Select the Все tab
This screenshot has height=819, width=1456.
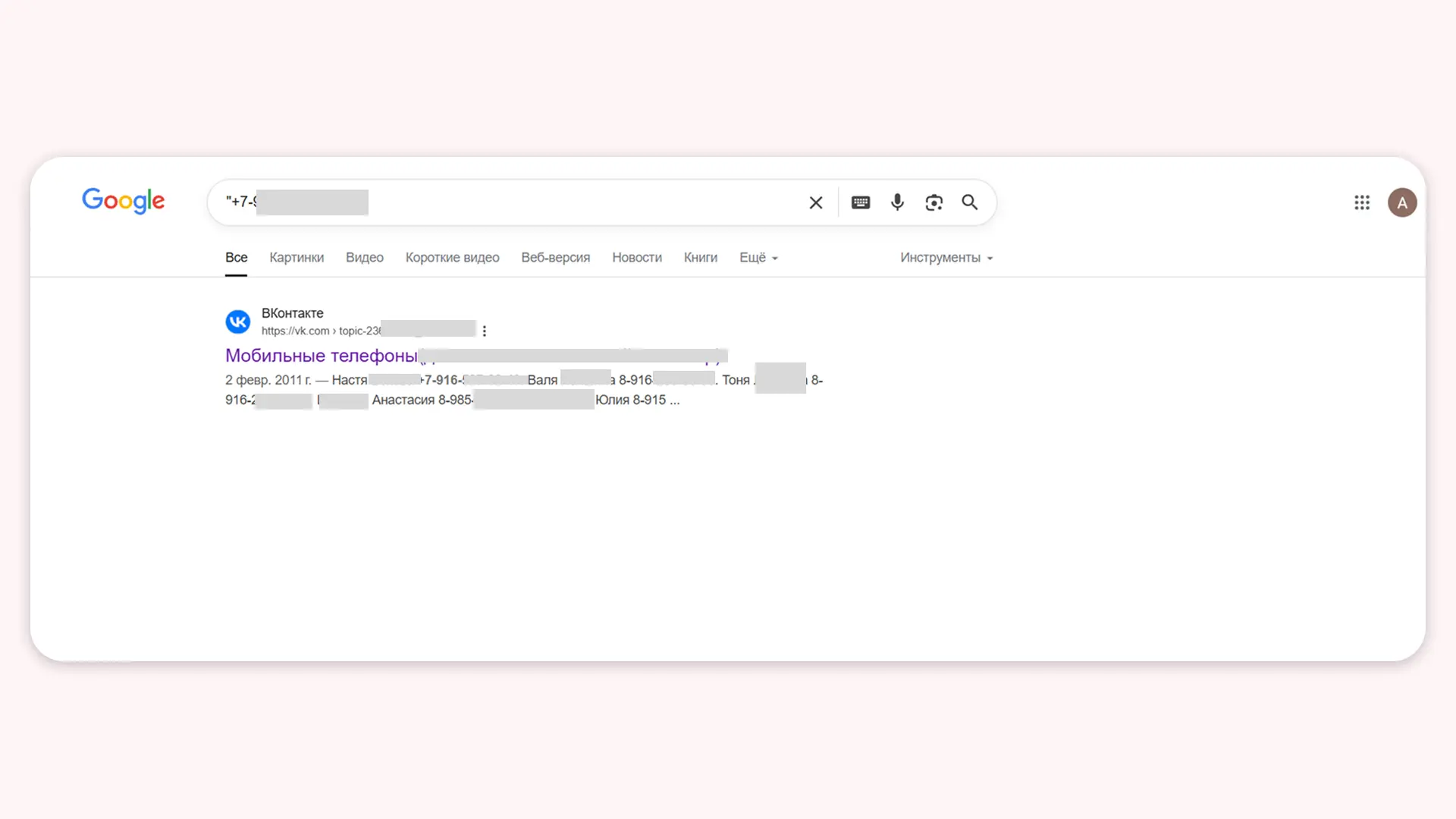[236, 258]
